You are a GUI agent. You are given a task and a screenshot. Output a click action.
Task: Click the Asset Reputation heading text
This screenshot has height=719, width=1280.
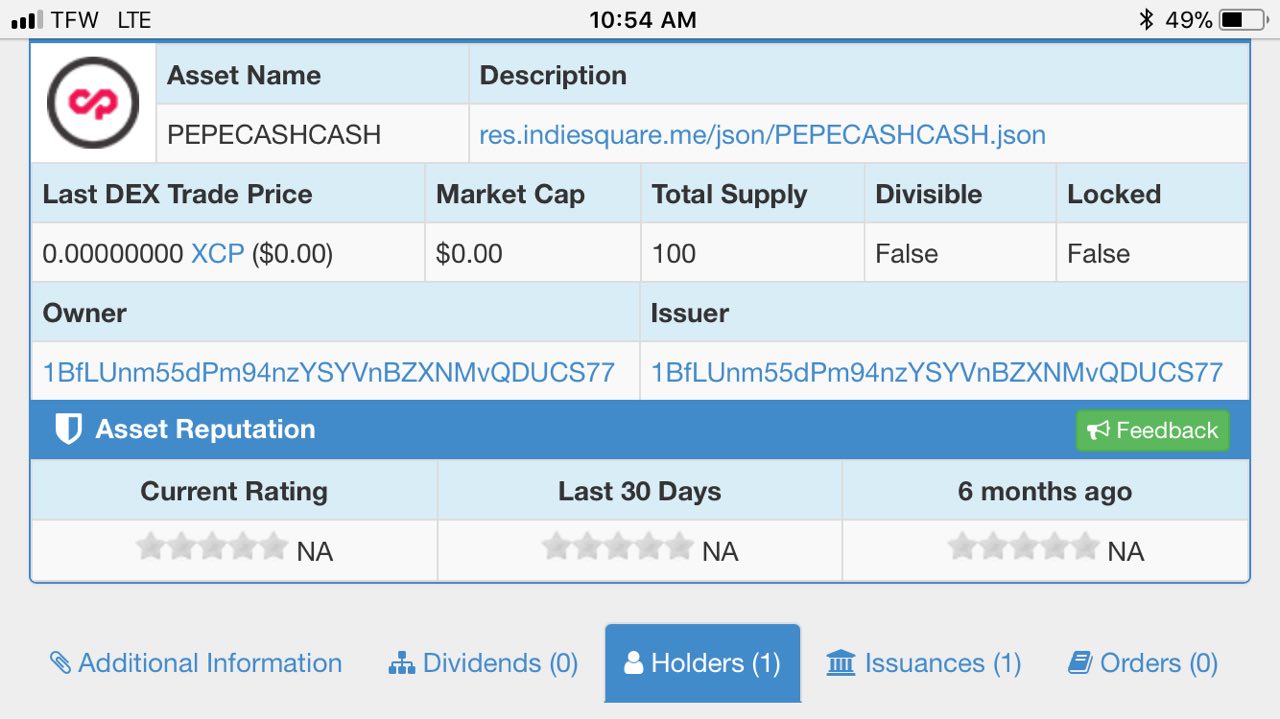point(205,429)
